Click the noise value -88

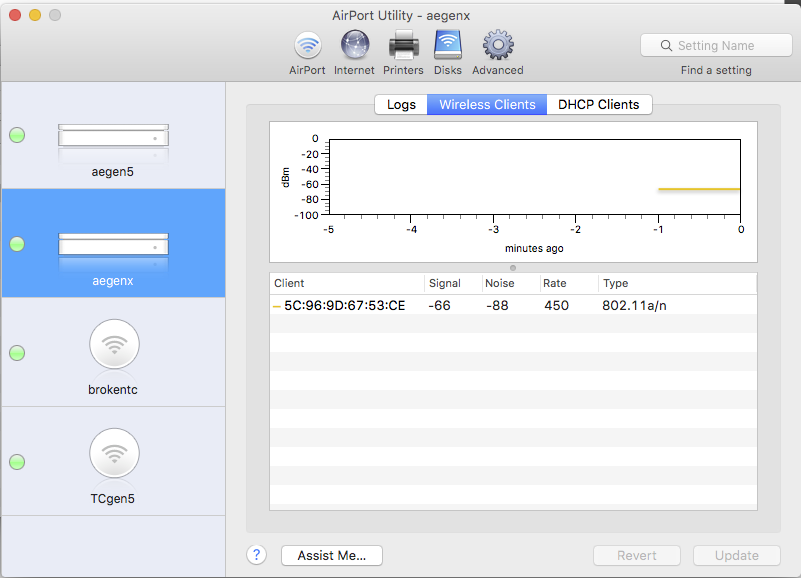[497, 305]
